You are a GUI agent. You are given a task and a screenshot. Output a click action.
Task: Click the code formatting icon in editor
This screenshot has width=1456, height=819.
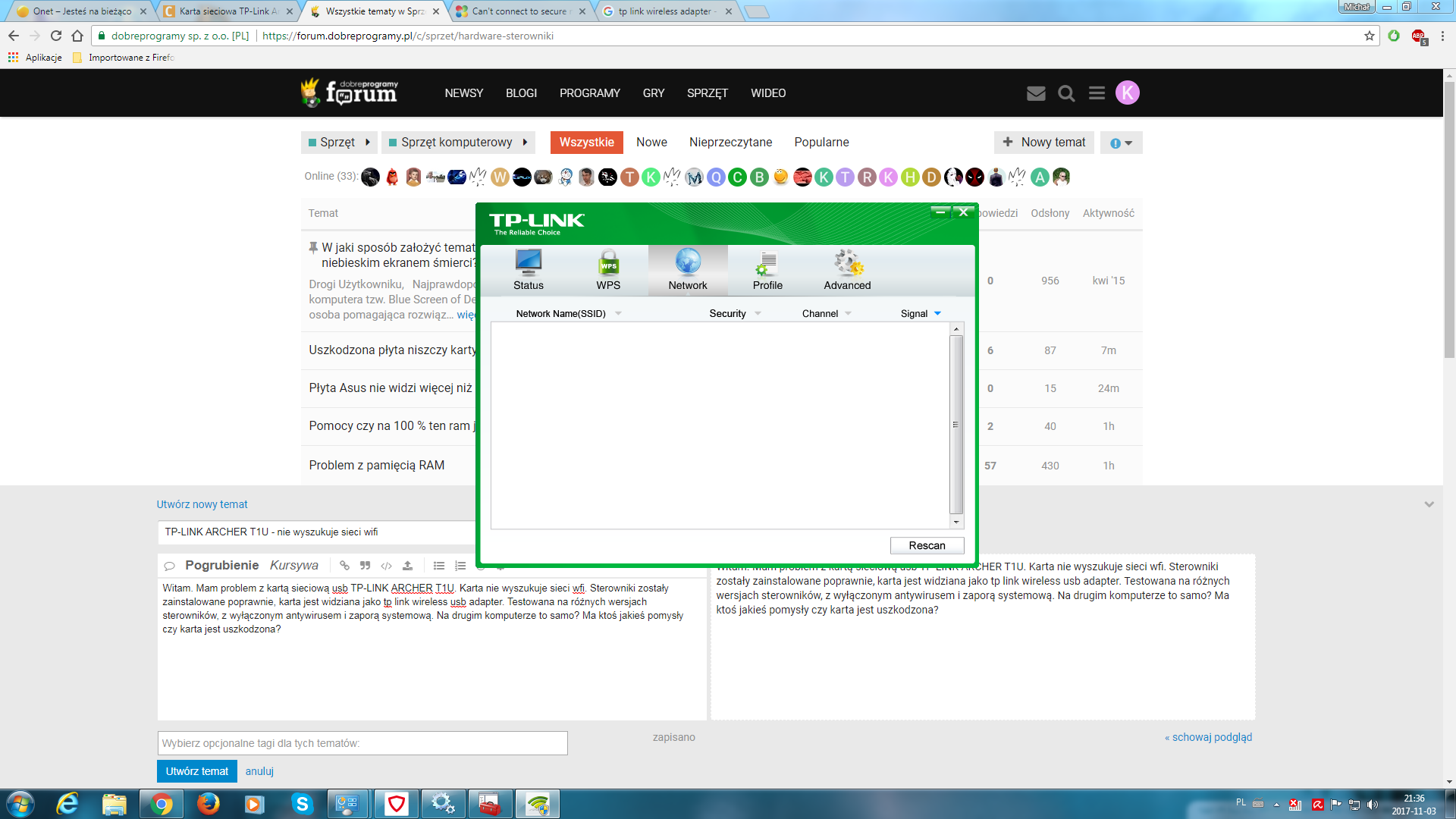pyautogui.click(x=386, y=566)
